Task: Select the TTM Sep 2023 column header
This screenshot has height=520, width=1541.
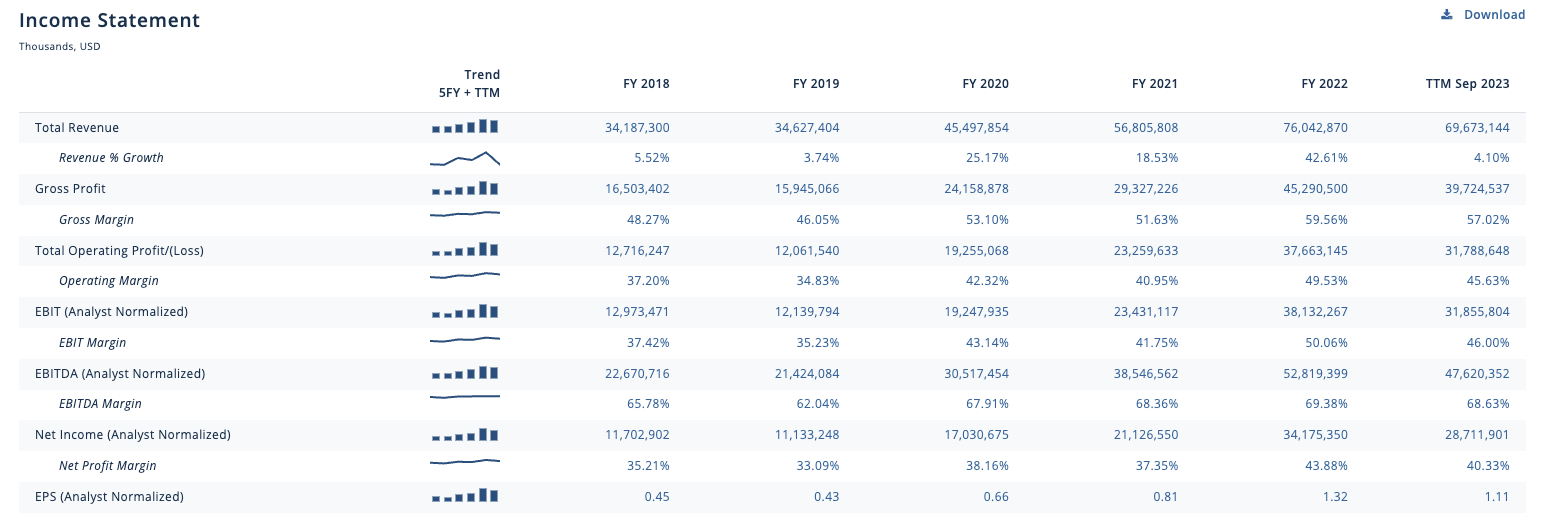Action: [x=1467, y=84]
